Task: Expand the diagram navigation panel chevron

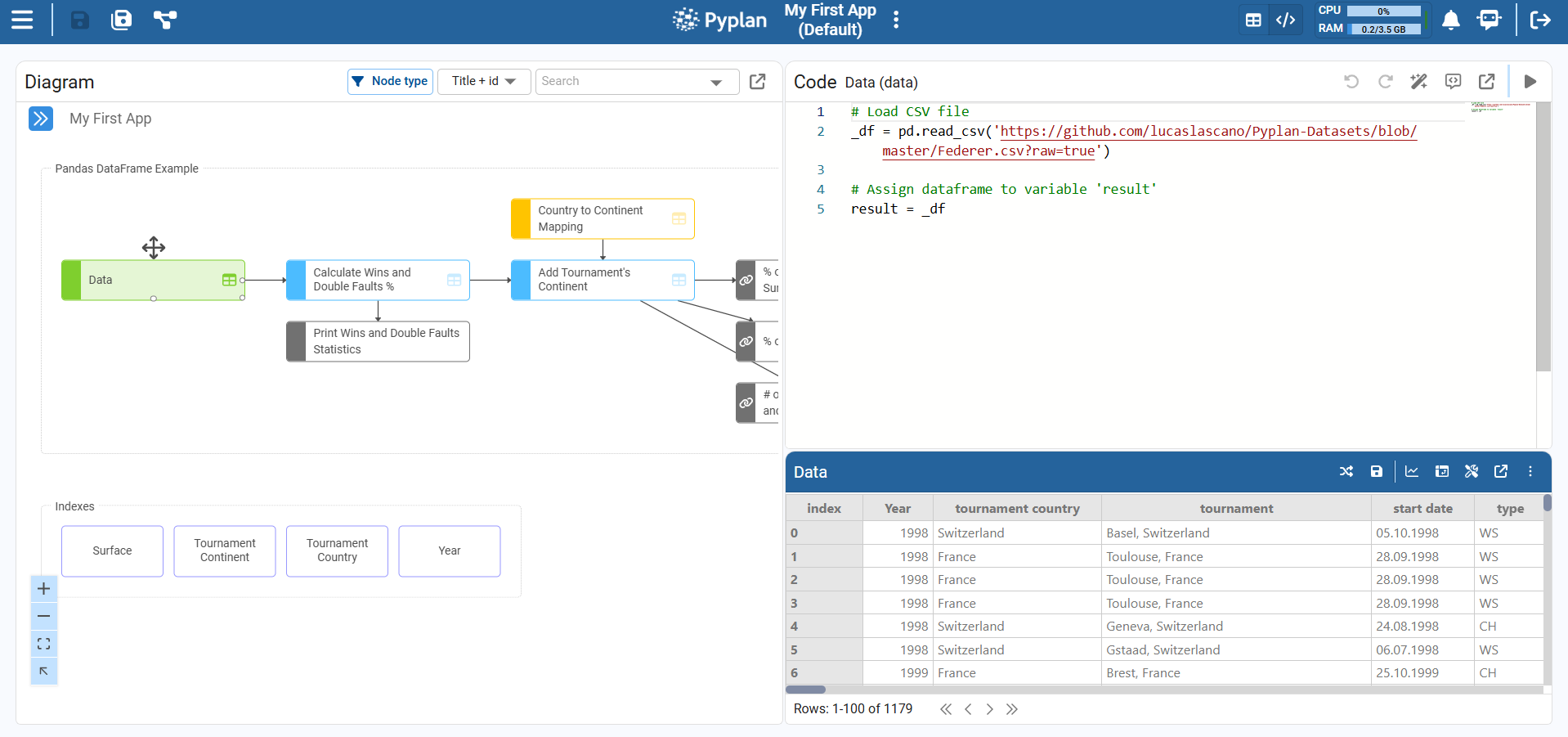Action: [x=41, y=119]
